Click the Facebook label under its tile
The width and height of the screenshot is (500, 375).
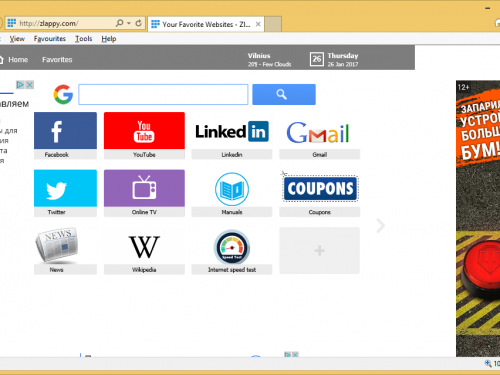(56, 155)
